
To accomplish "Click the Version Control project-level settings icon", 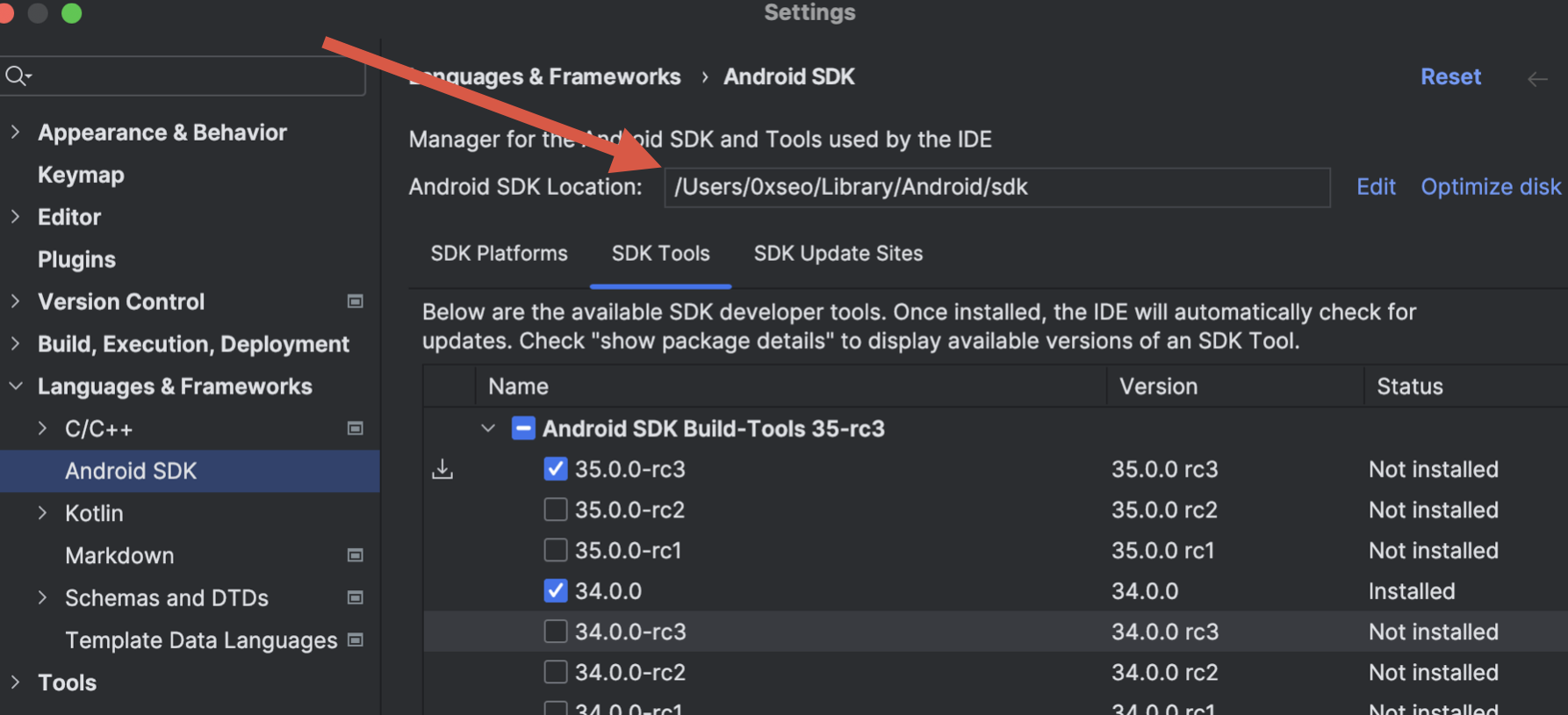I will (x=356, y=301).
